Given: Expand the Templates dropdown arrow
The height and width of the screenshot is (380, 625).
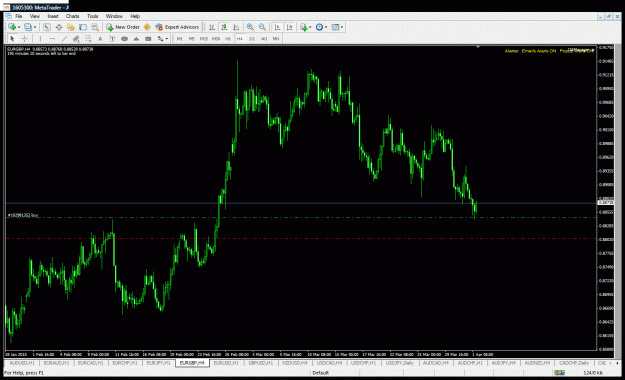Looking at the screenshot, I should click(342, 27).
